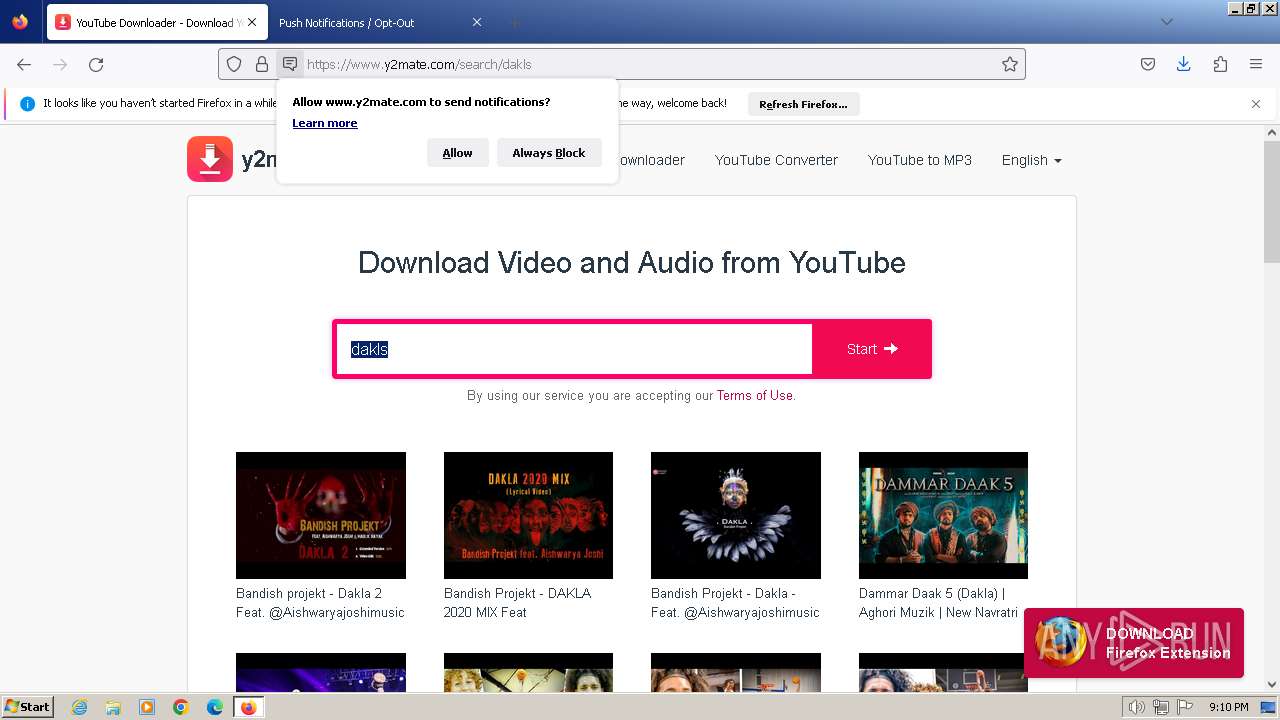Image resolution: width=1280 pixels, height=720 pixels.
Task: Click the site security padlock icon
Action: point(262,64)
